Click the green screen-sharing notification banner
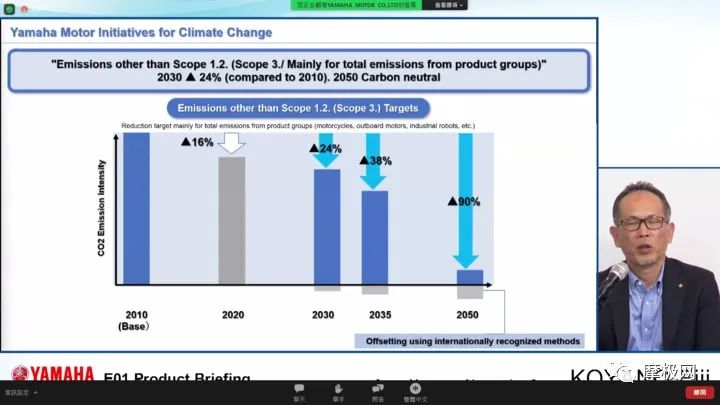The height and width of the screenshot is (405, 720). pyautogui.click(x=356, y=5)
